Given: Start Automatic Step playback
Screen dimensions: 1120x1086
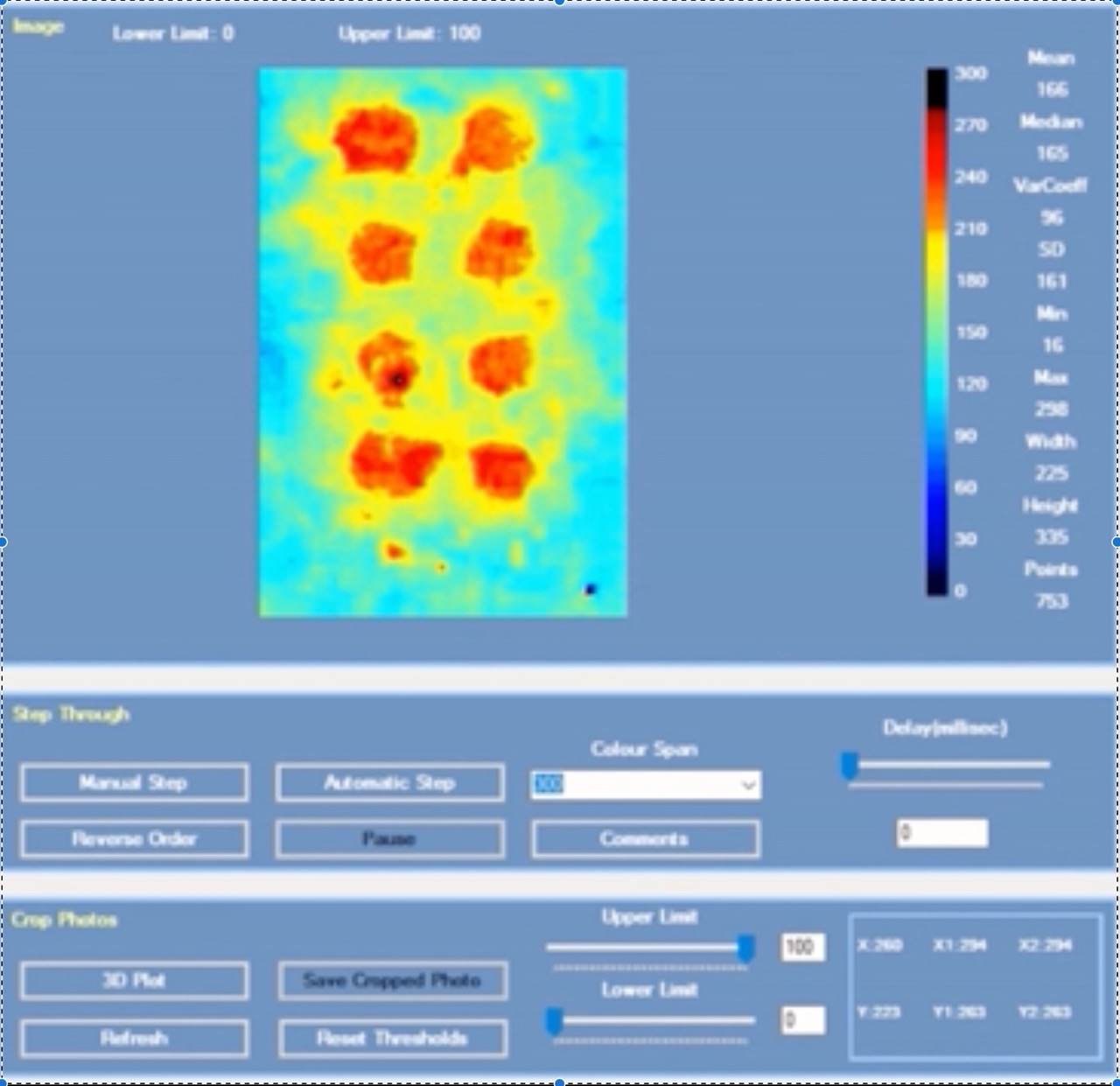Looking at the screenshot, I should point(389,782).
